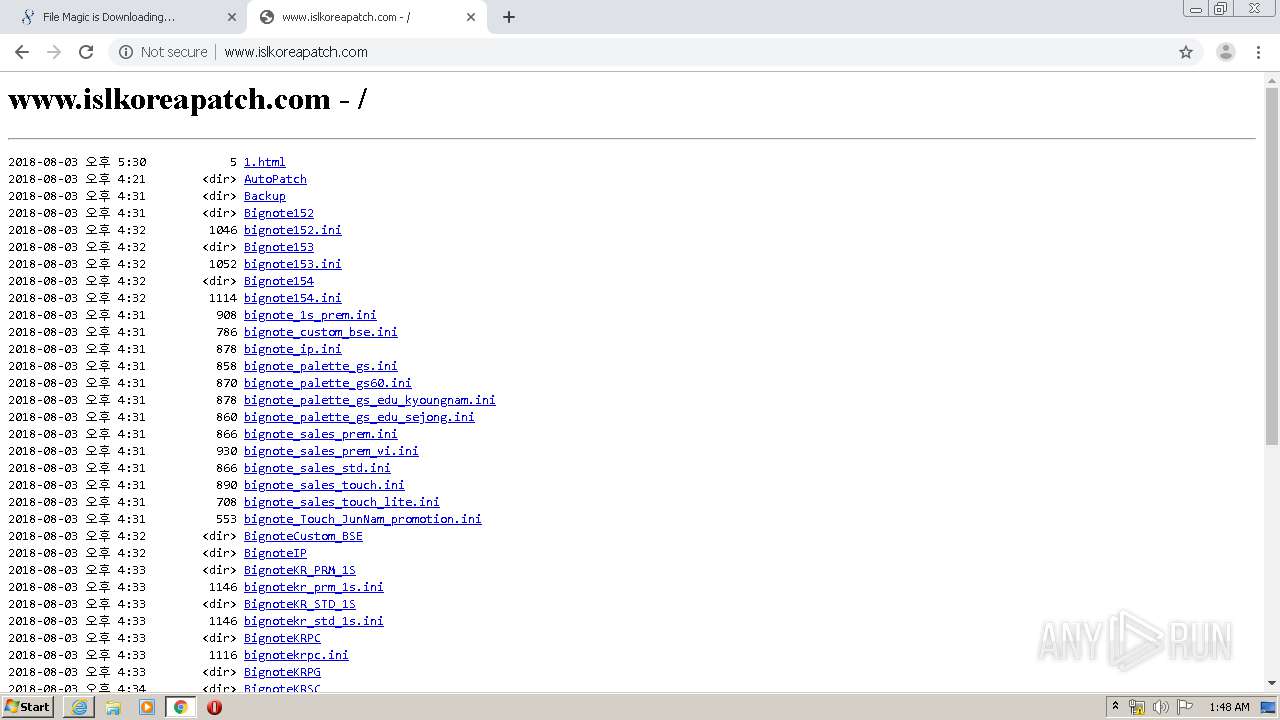Open bignote_sales_touch_lite.ini

(342, 502)
